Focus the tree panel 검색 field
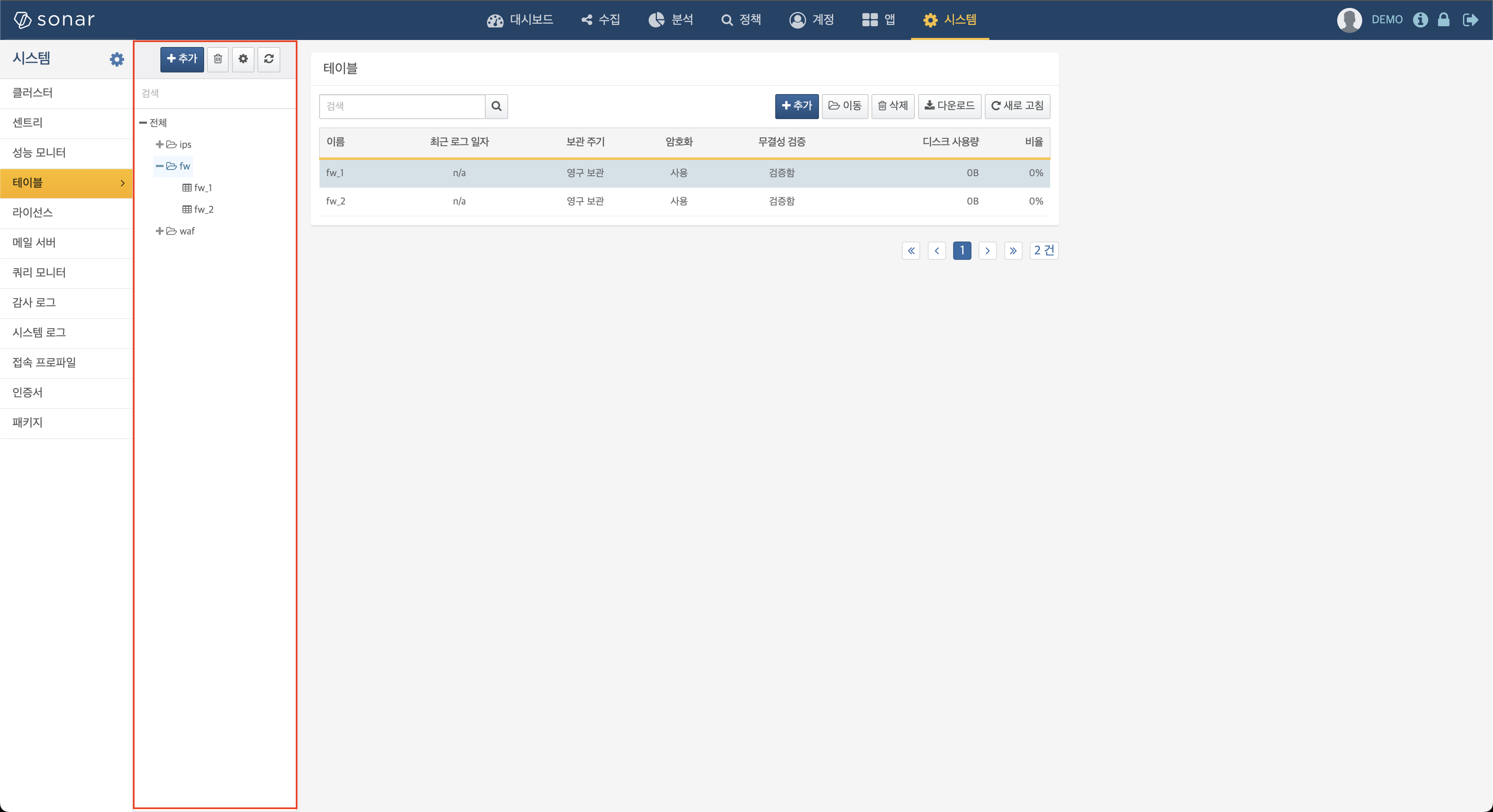This screenshot has width=1493, height=812. pos(216,93)
